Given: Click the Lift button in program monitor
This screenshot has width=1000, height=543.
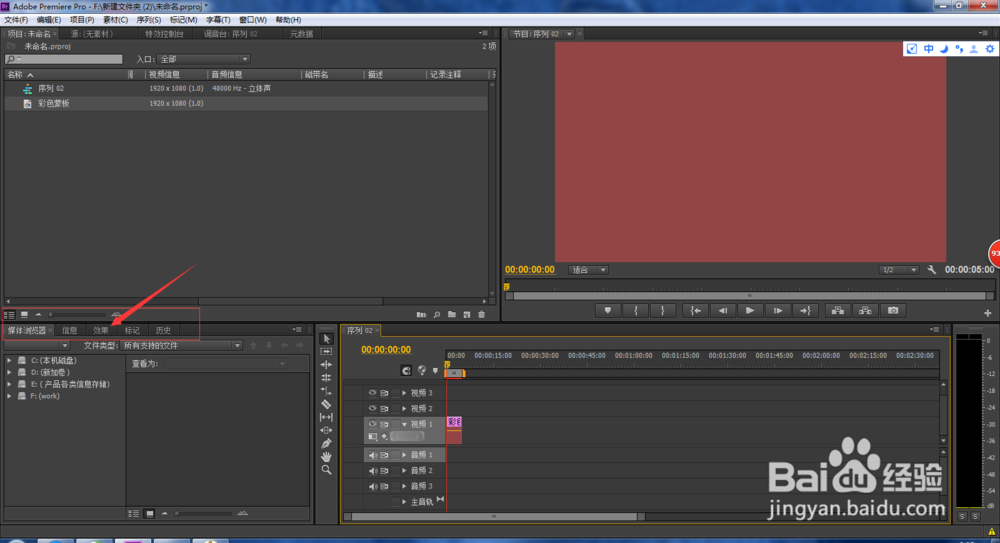Looking at the screenshot, I should 837,311.
